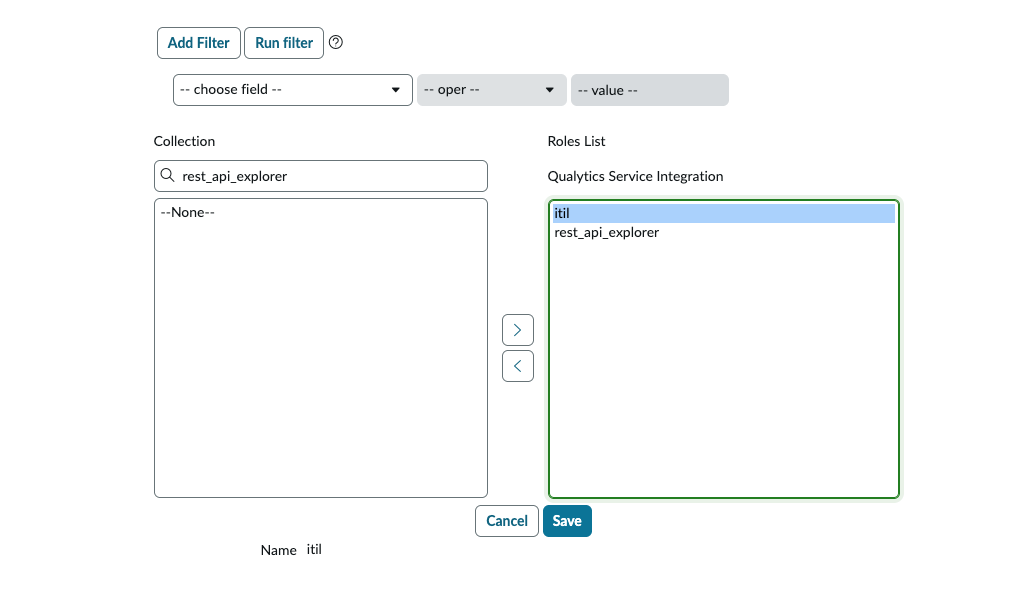1021x601 pixels.
Task: Click the 'Roles List' label
Action: tap(576, 142)
